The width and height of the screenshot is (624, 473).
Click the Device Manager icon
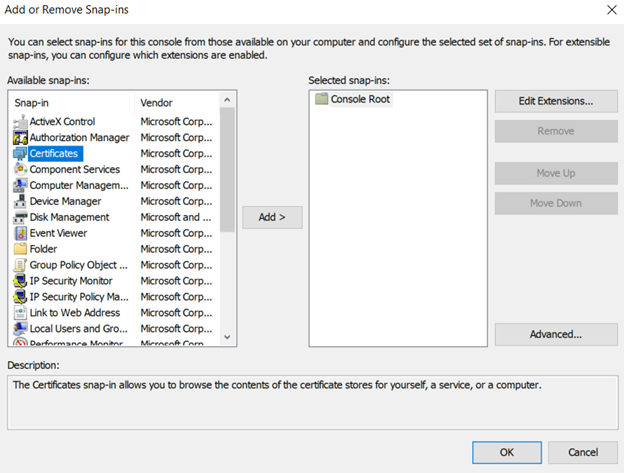[20, 201]
